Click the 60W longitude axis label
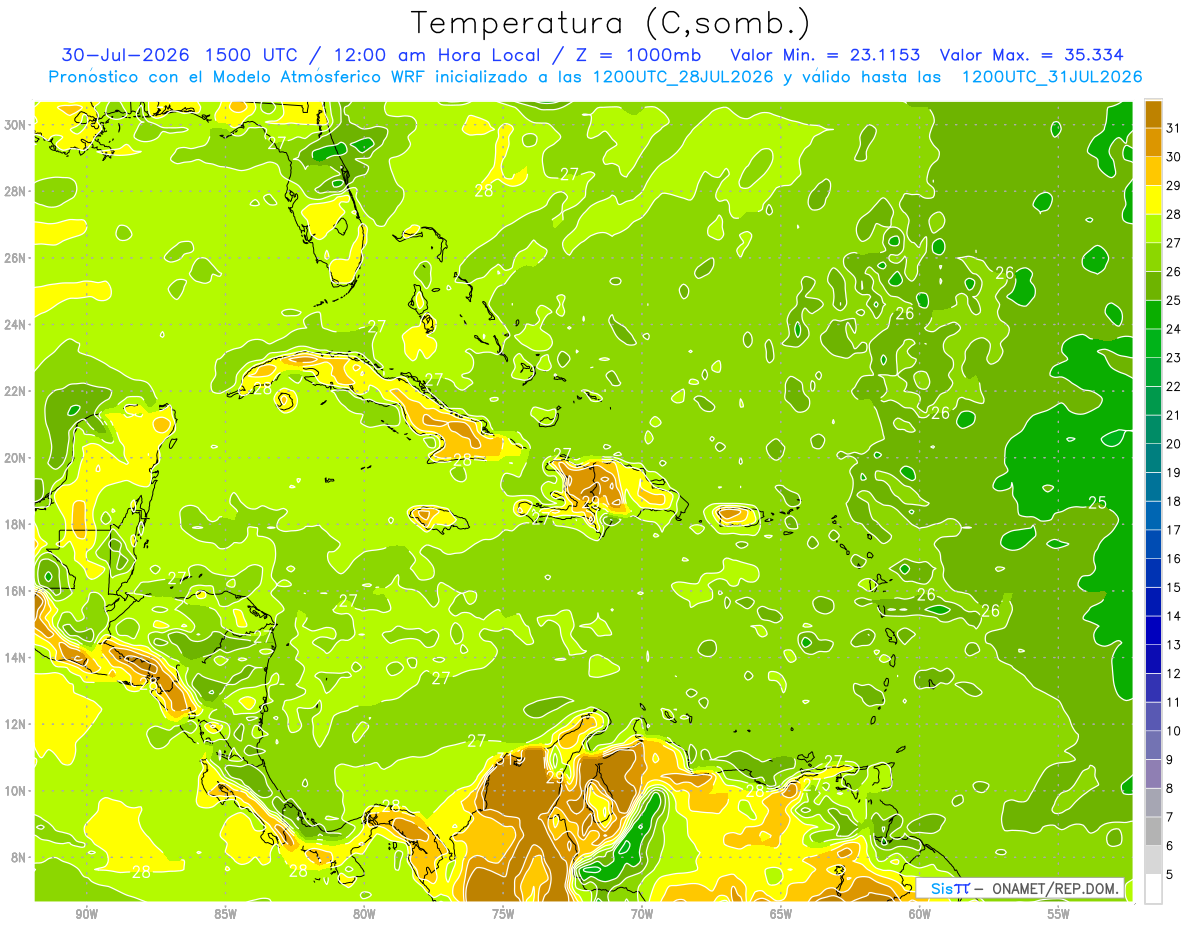 (x=920, y=914)
